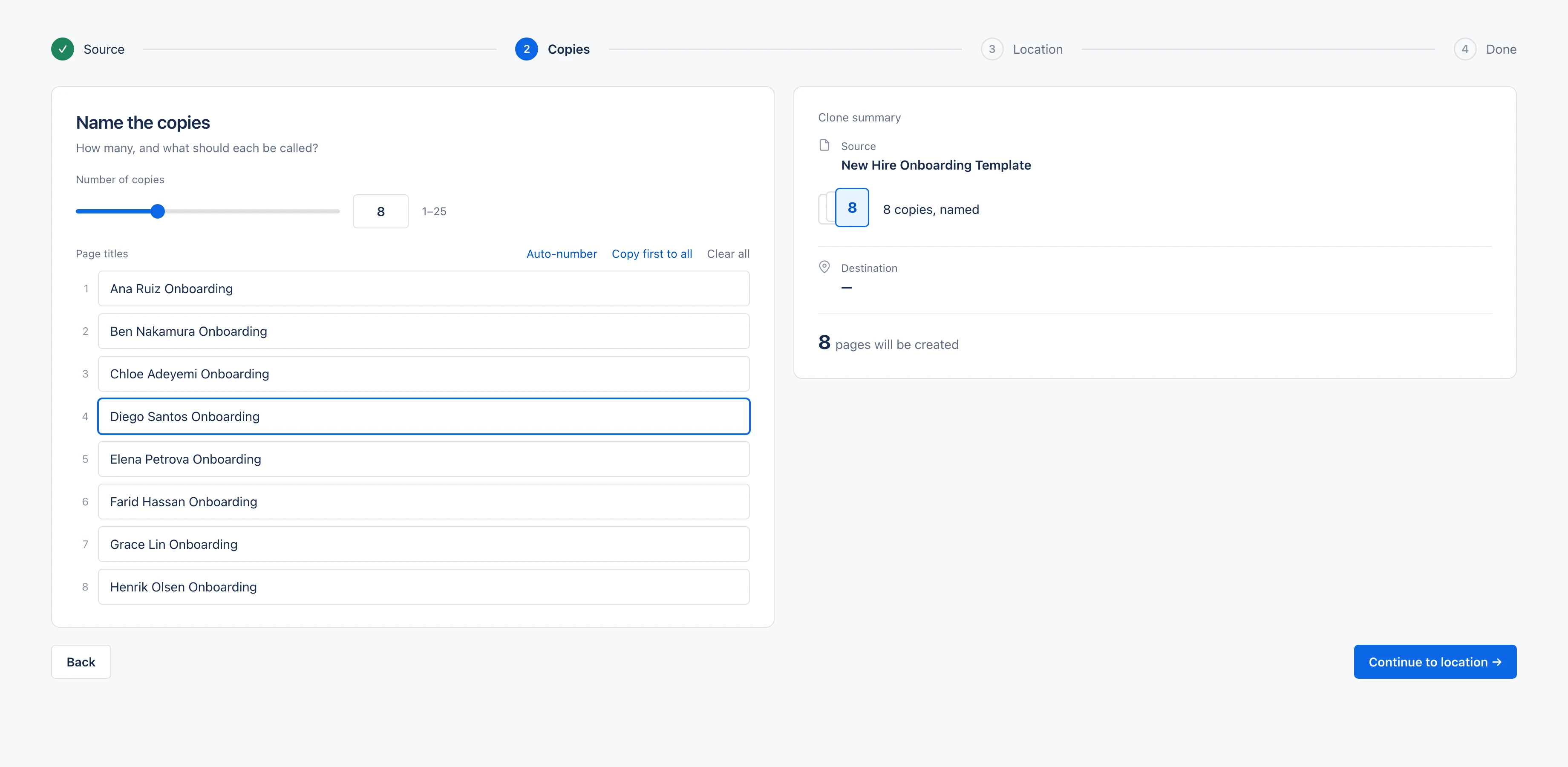Click the Auto-number link
This screenshot has width=1568, height=767.
coord(561,254)
